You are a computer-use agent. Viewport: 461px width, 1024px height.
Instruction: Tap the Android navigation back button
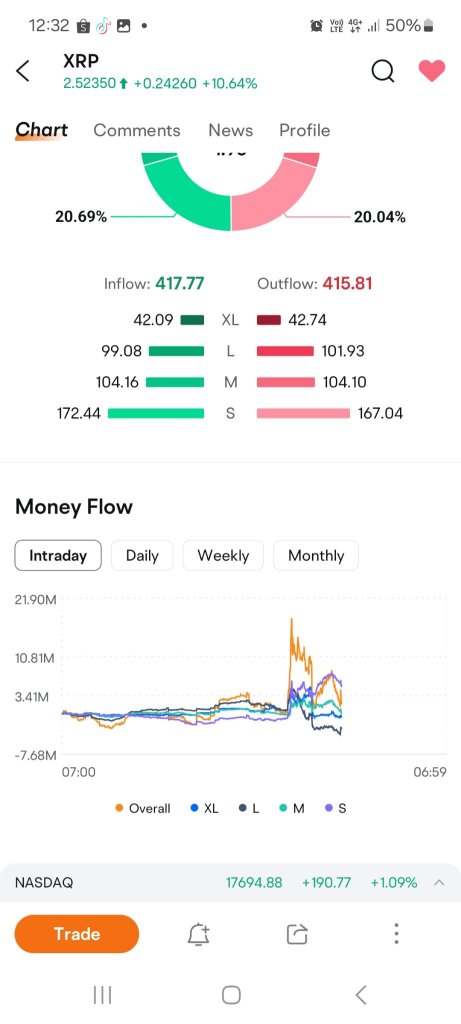tap(360, 995)
